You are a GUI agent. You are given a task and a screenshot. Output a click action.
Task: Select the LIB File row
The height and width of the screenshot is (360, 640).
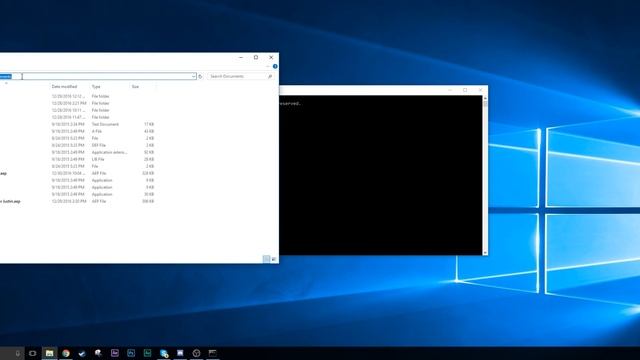pyautogui.click(x=78, y=159)
